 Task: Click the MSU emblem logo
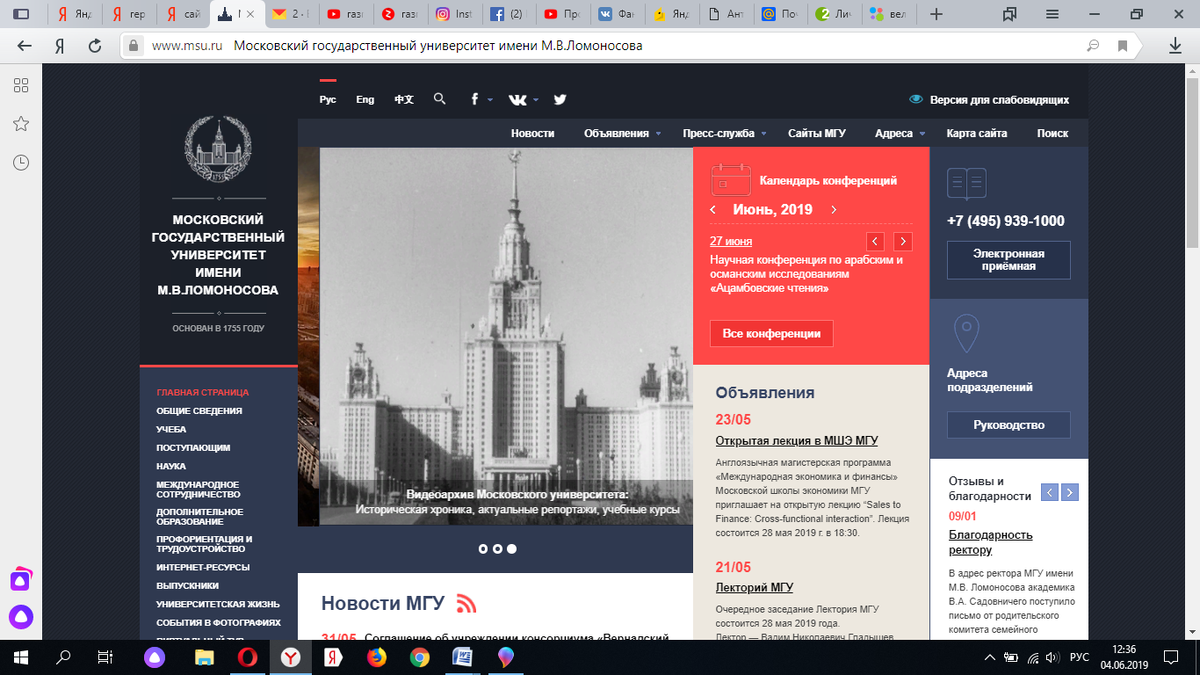[218, 150]
